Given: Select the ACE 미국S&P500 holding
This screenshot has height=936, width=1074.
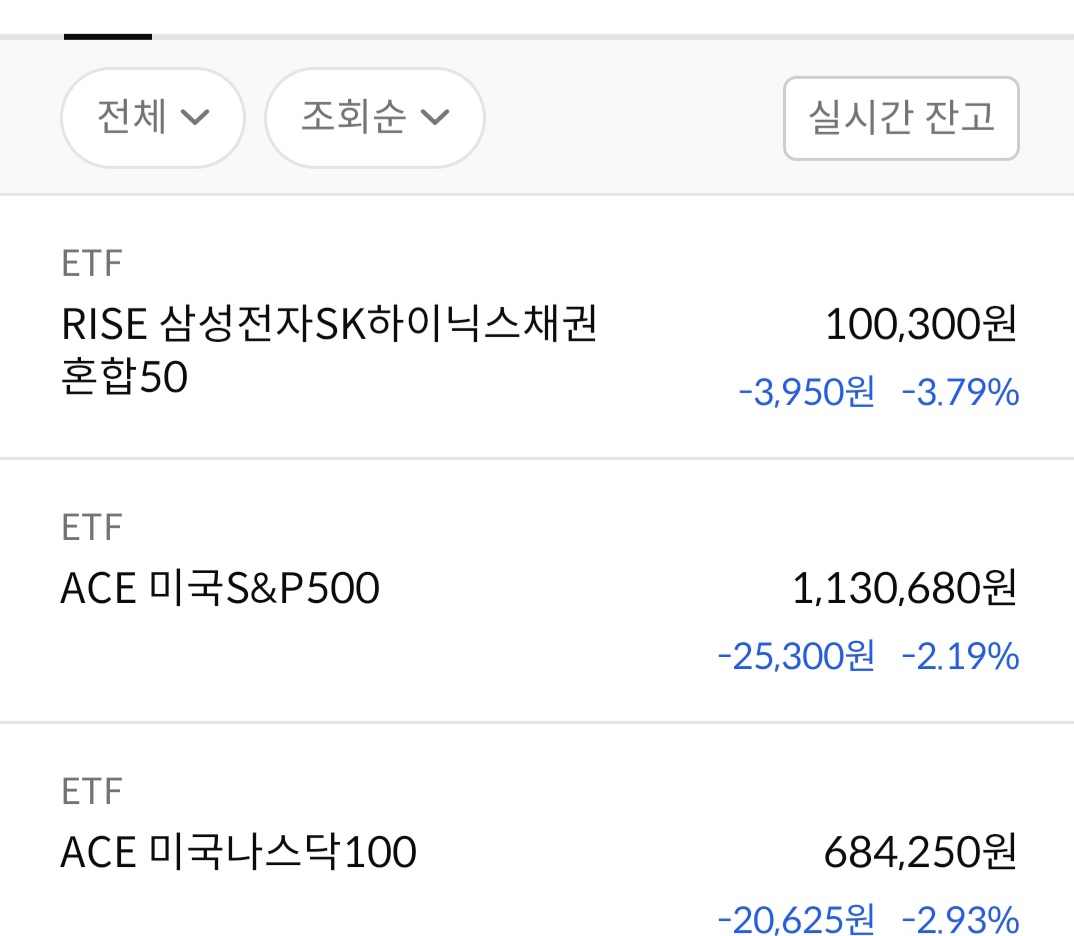Looking at the screenshot, I should 220,589.
